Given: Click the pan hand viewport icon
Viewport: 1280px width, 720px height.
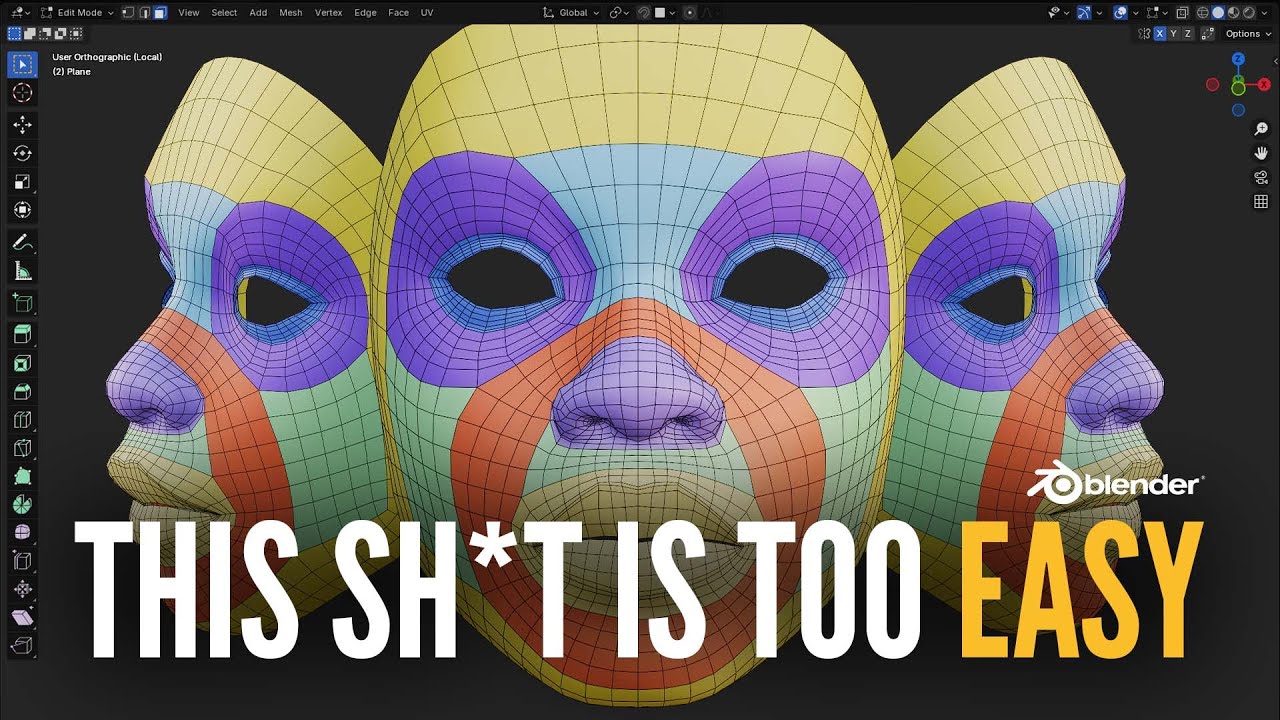Looking at the screenshot, I should [x=1261, y=153].
